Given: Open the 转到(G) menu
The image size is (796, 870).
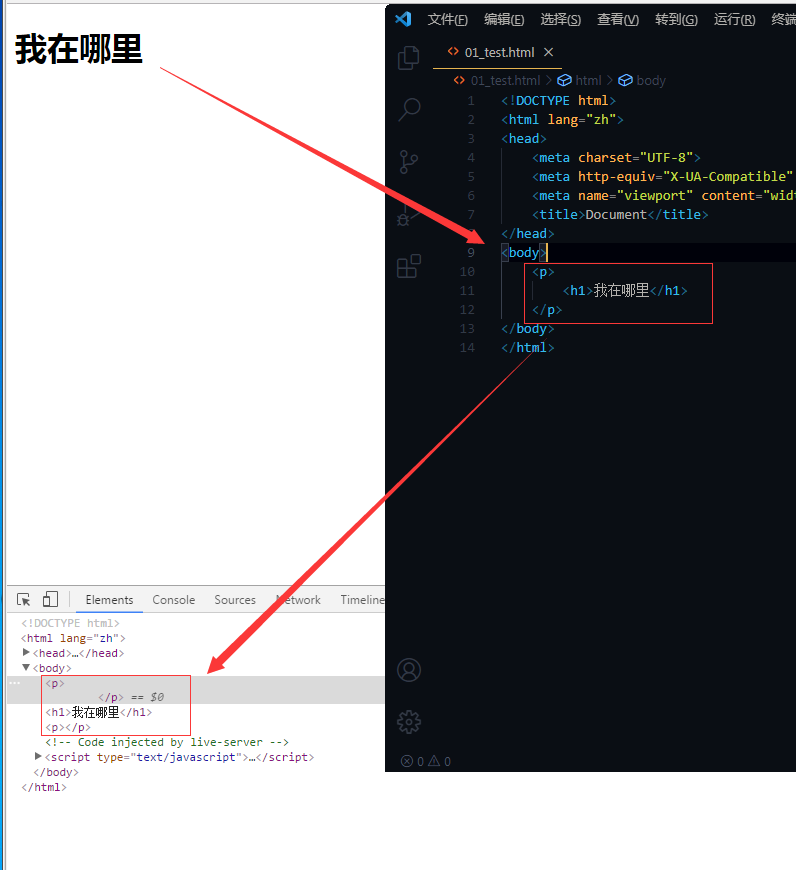Looking at the screenshot, I should pyautogui.click(x=676, y=20).
